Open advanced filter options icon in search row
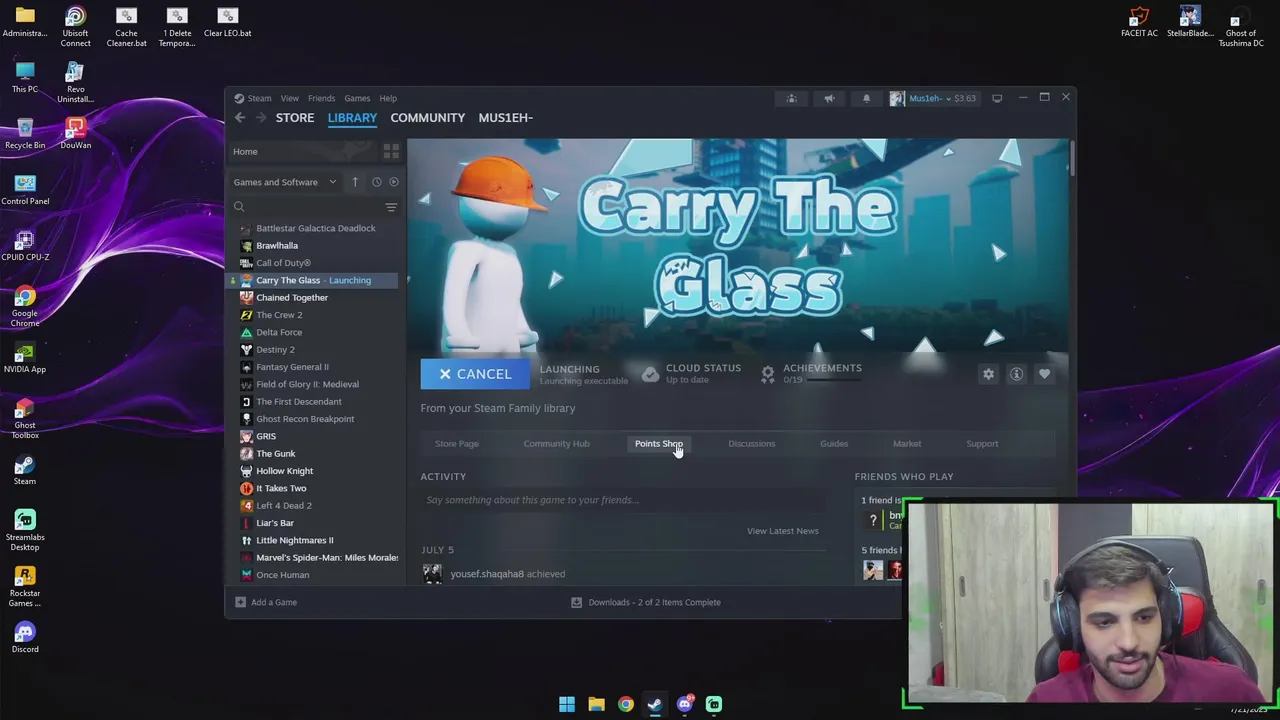This screenshot has width=1280, height=720. 391,207
